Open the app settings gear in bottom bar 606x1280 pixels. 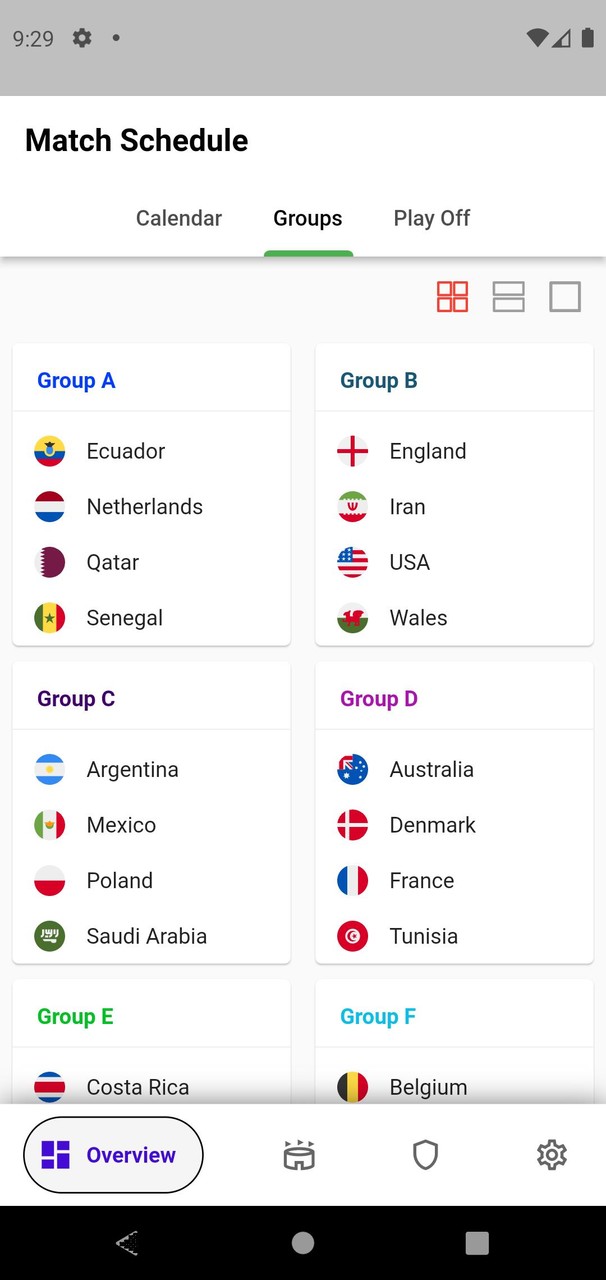(x=551, y=1154)
